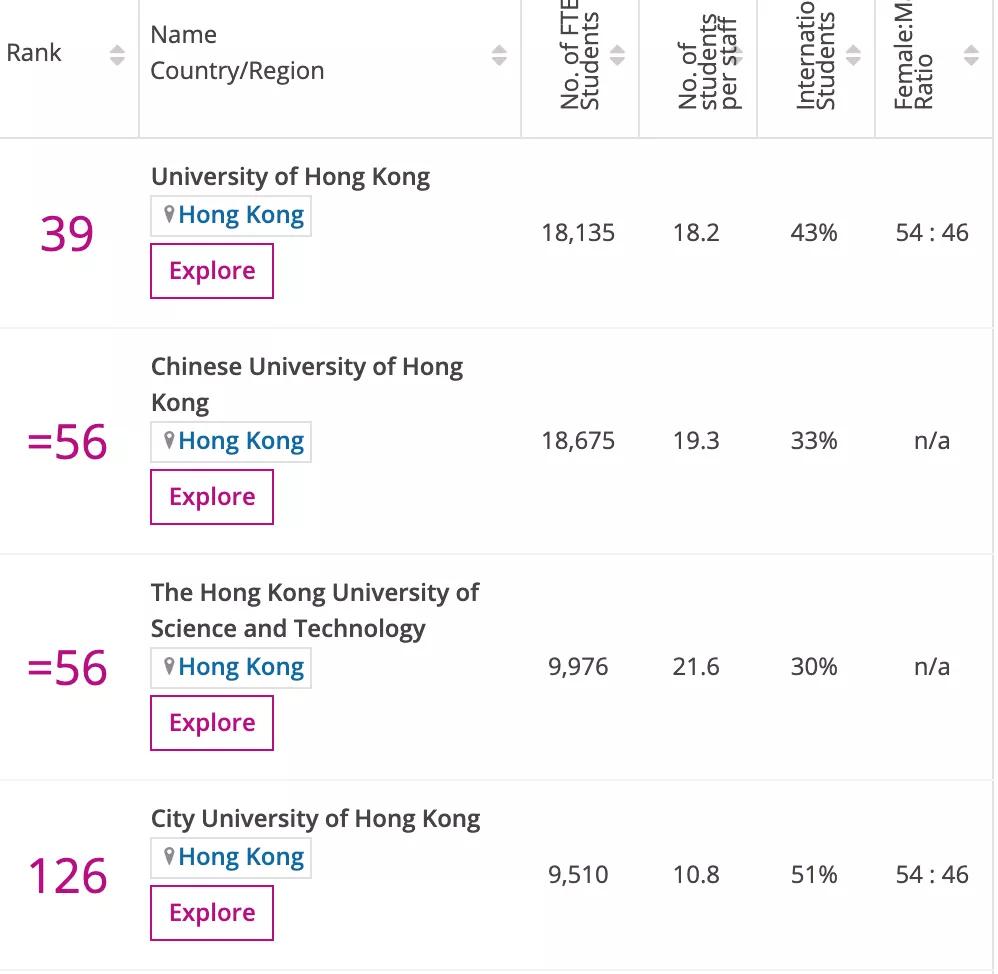Open the Chinese University of Hong Kong profile

[x=307, y=384]
